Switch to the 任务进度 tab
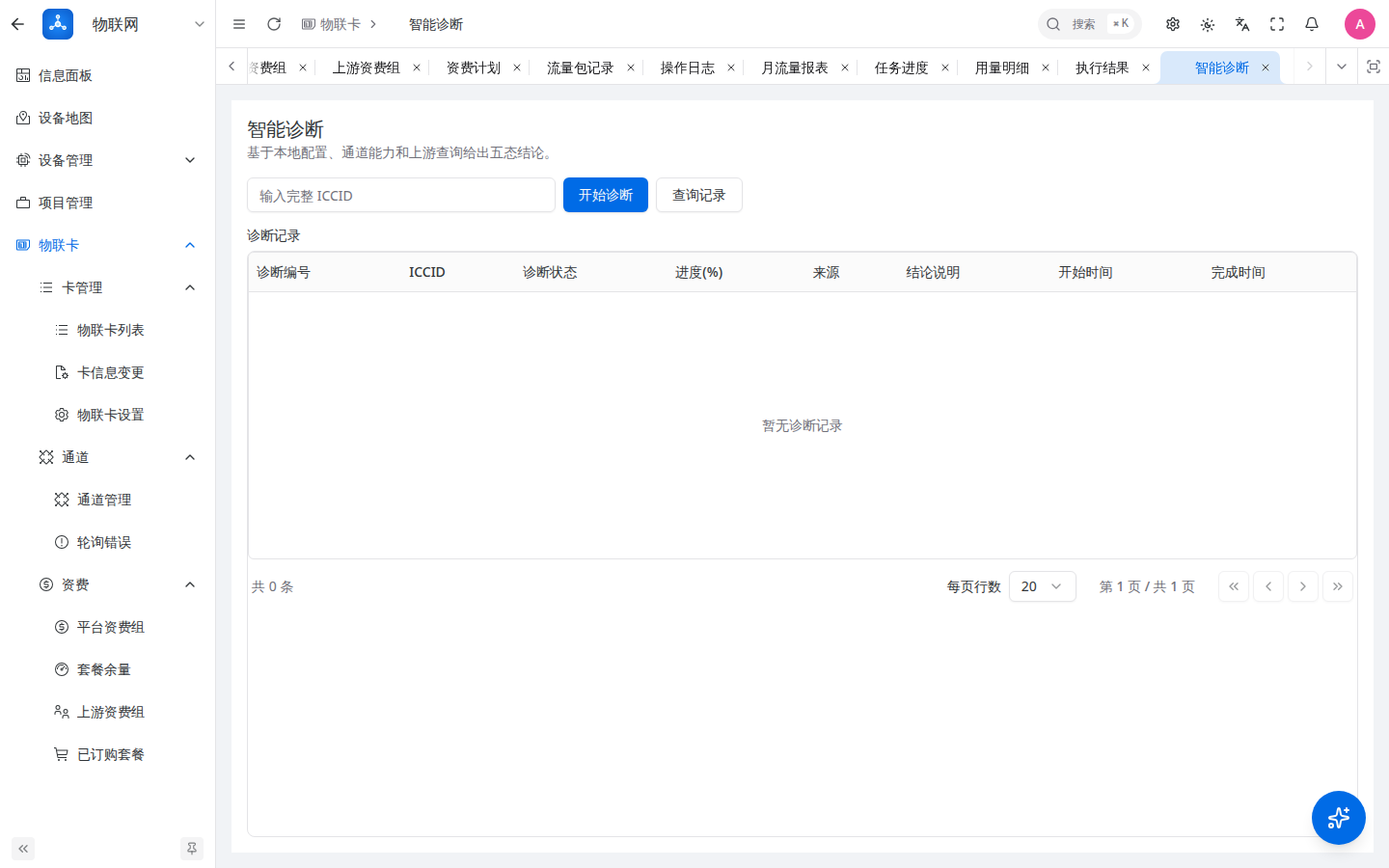 point(901,68)
